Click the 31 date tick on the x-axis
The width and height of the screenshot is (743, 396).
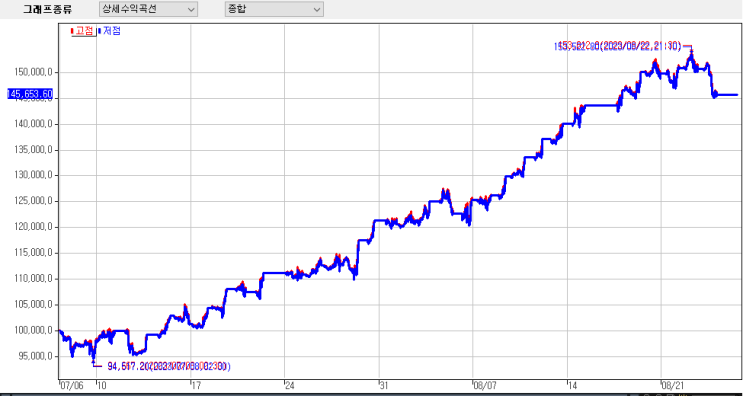(x=384, y=386)
